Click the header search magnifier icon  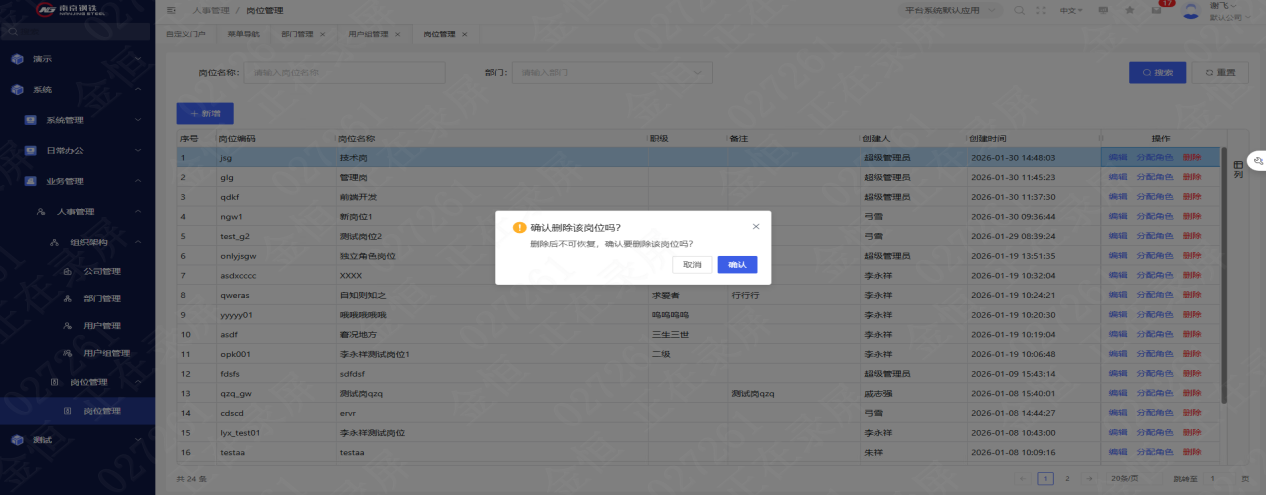(x=1019, y=10)
